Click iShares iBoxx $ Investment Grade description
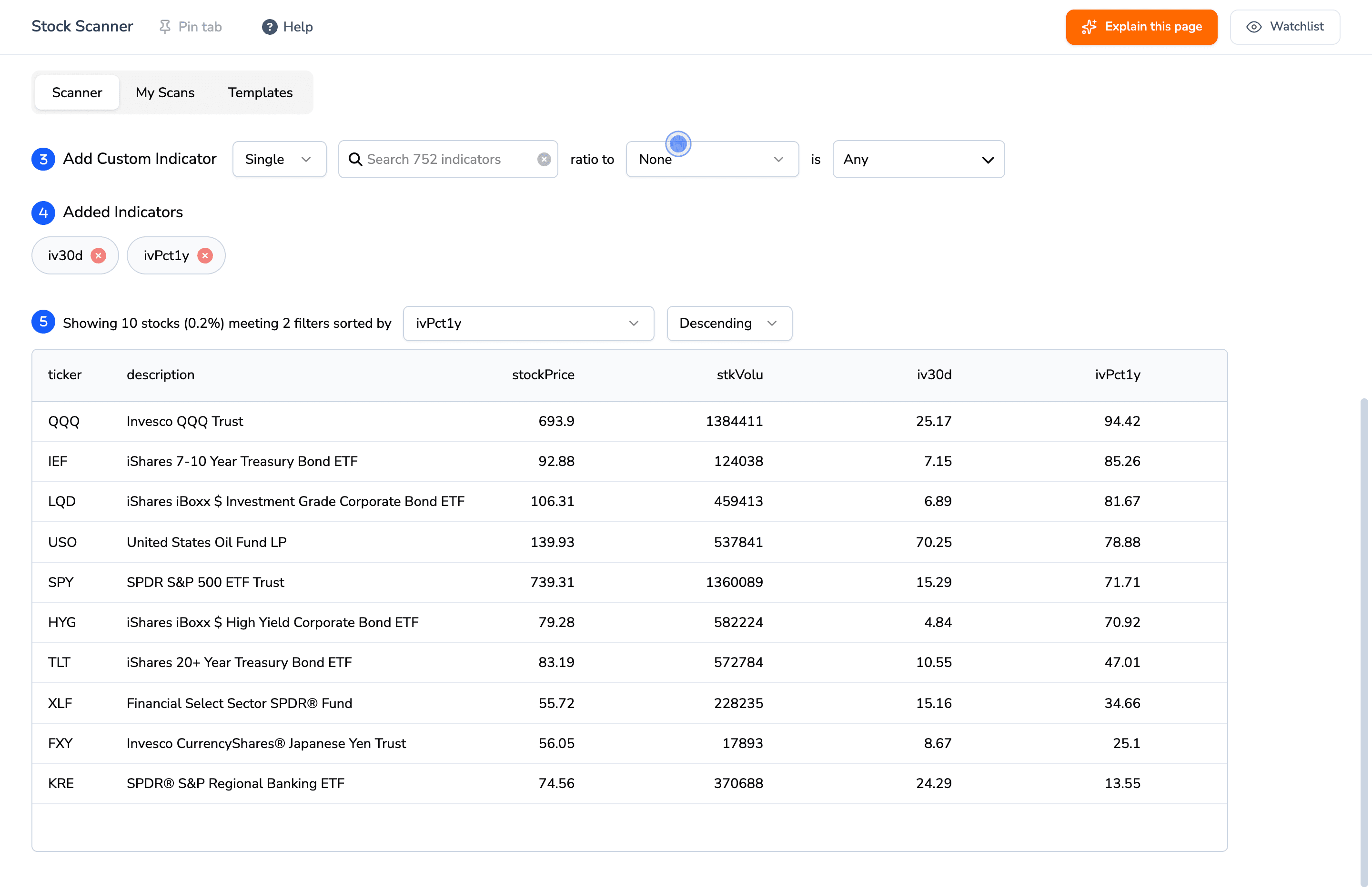 (296, 502)
